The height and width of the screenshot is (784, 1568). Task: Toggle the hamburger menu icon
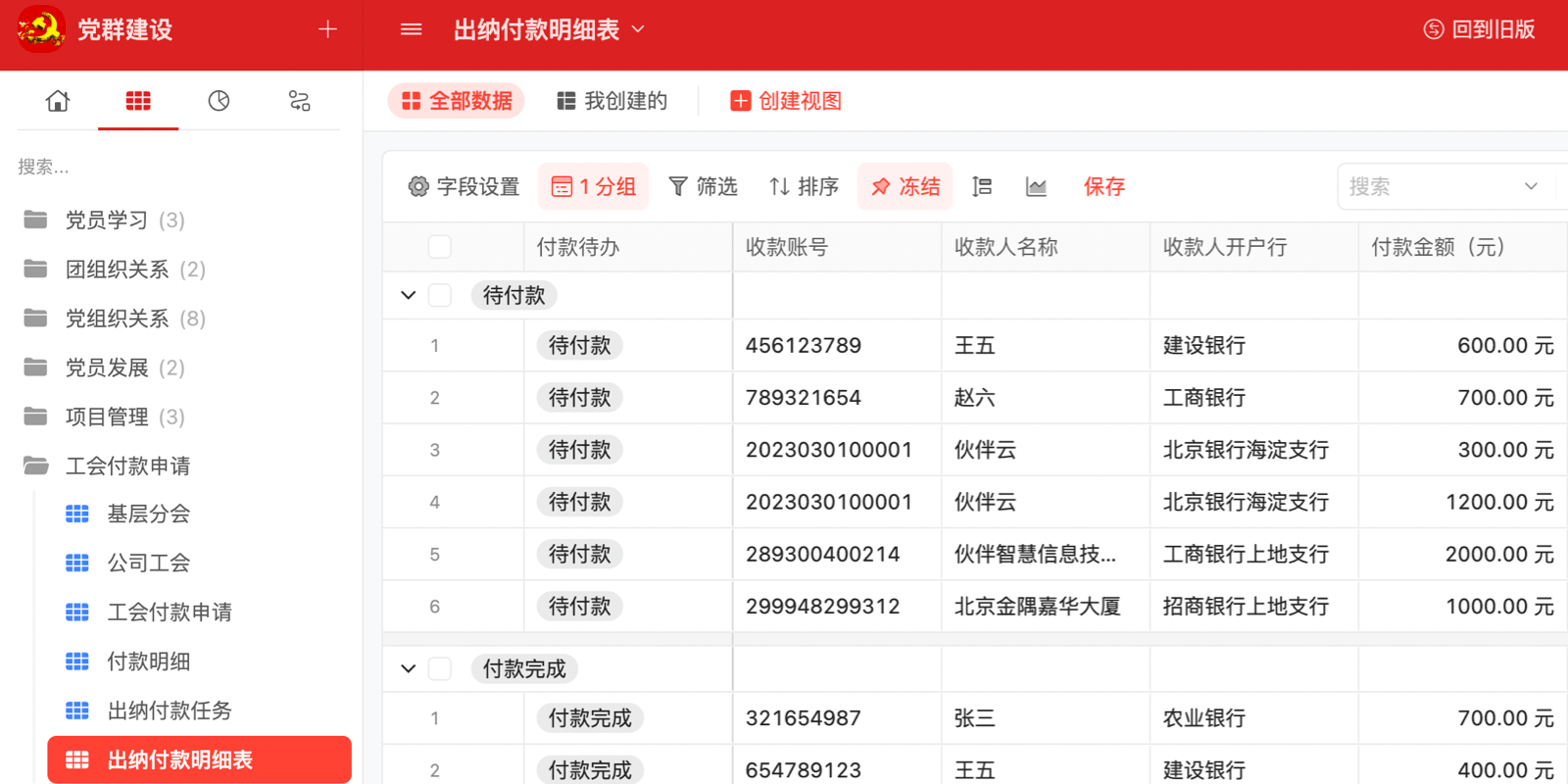412,29
